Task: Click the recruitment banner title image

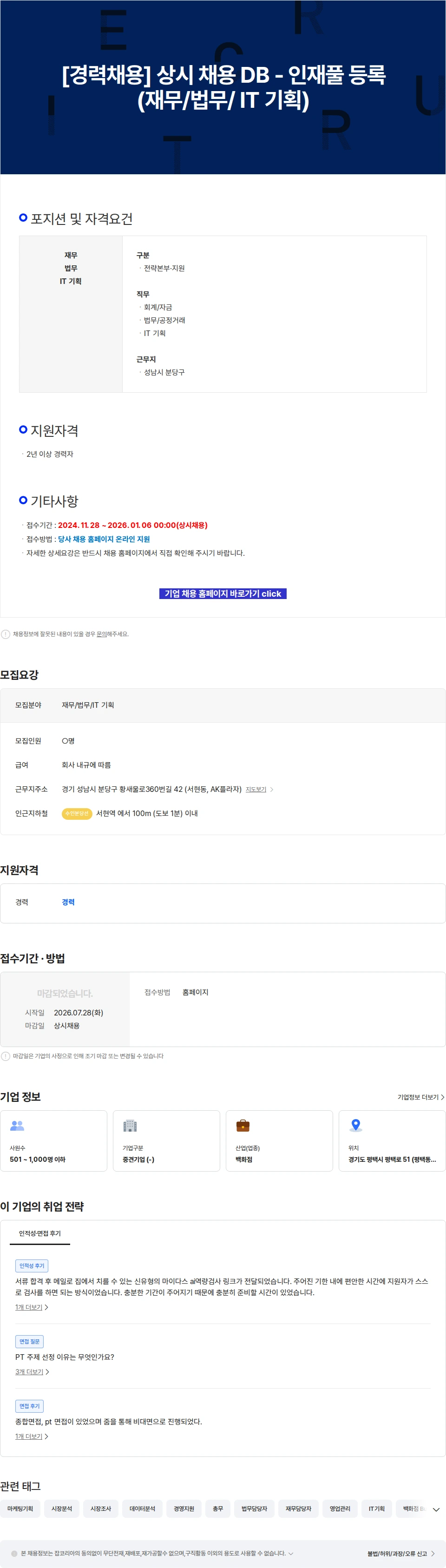Action: (x=223, y=87)
